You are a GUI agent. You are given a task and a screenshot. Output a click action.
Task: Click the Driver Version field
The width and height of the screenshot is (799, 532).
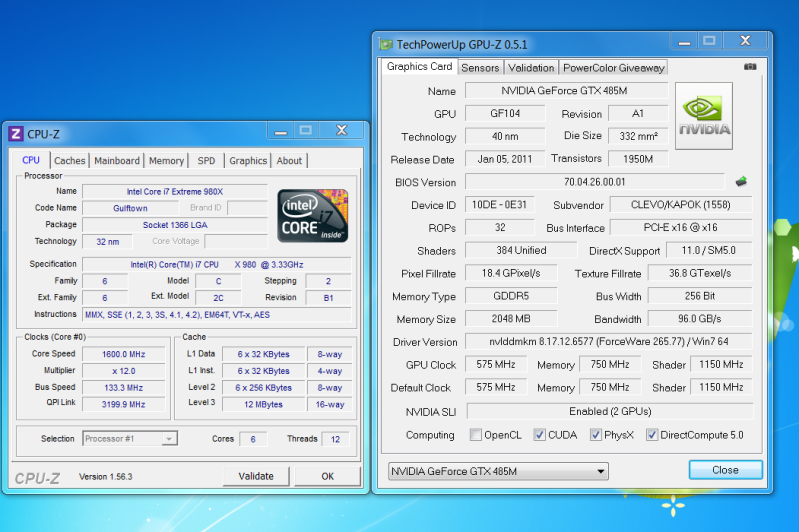tap(609, 341)
